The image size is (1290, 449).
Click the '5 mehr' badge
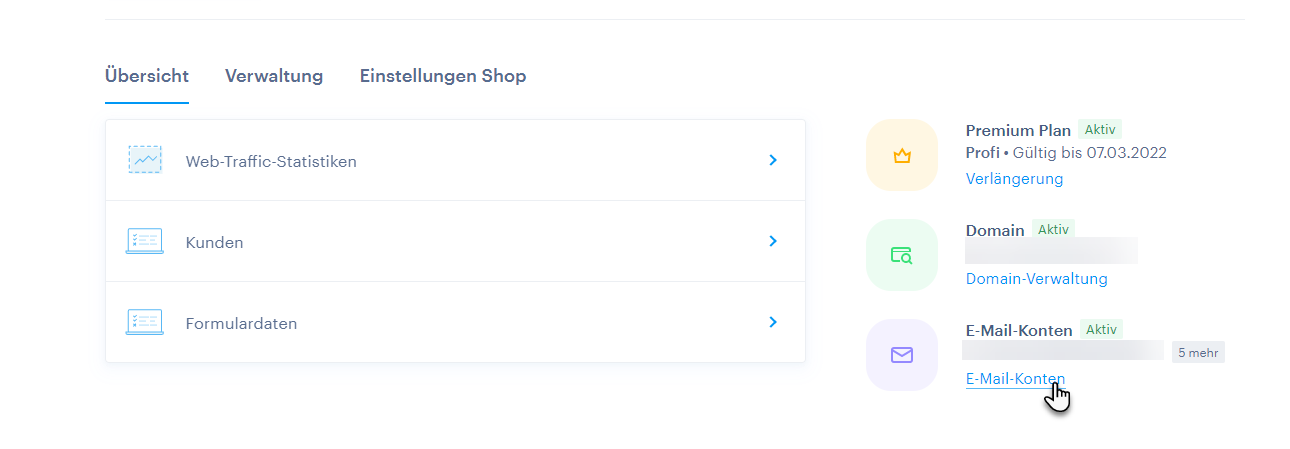[x=1198, y=352]
